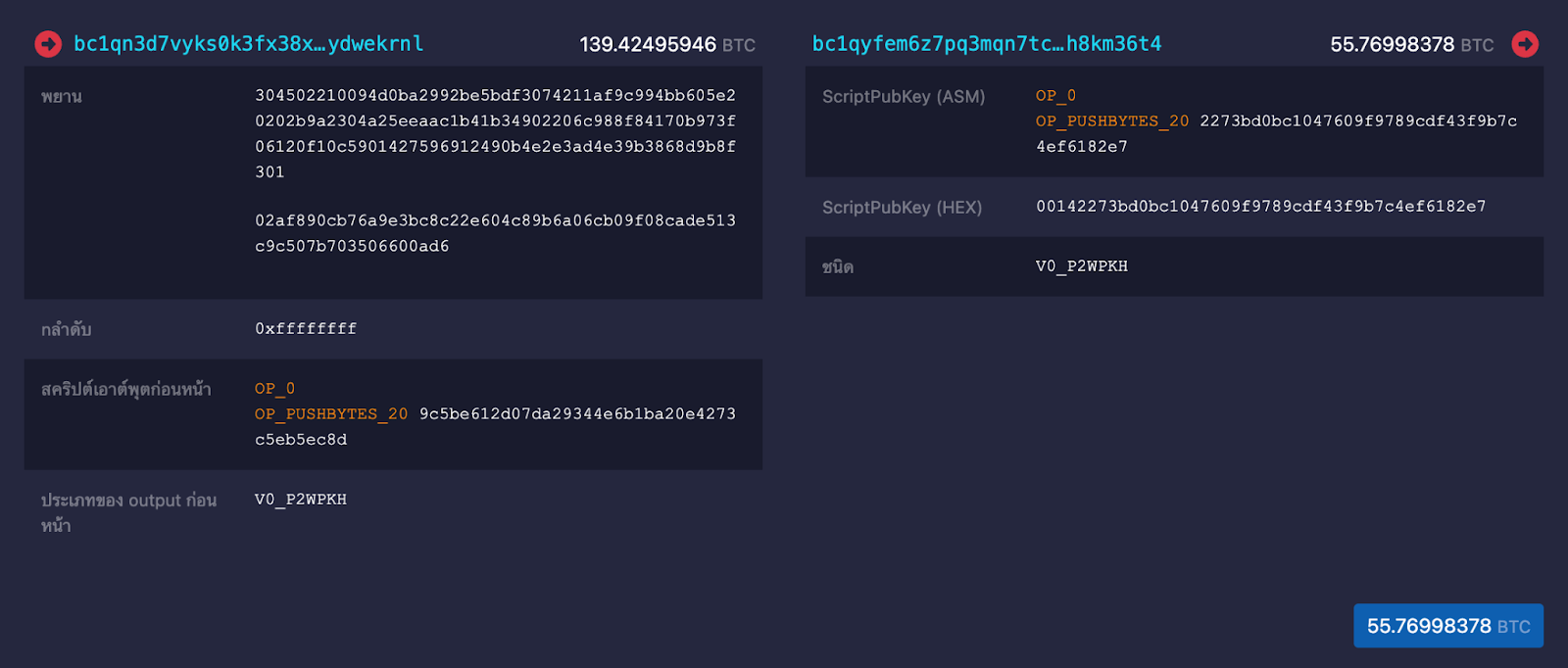
Task: Click the hash 2273bd0bc1047609 in ScriptPubKey ASM
Action: [x=1358, y=121]
